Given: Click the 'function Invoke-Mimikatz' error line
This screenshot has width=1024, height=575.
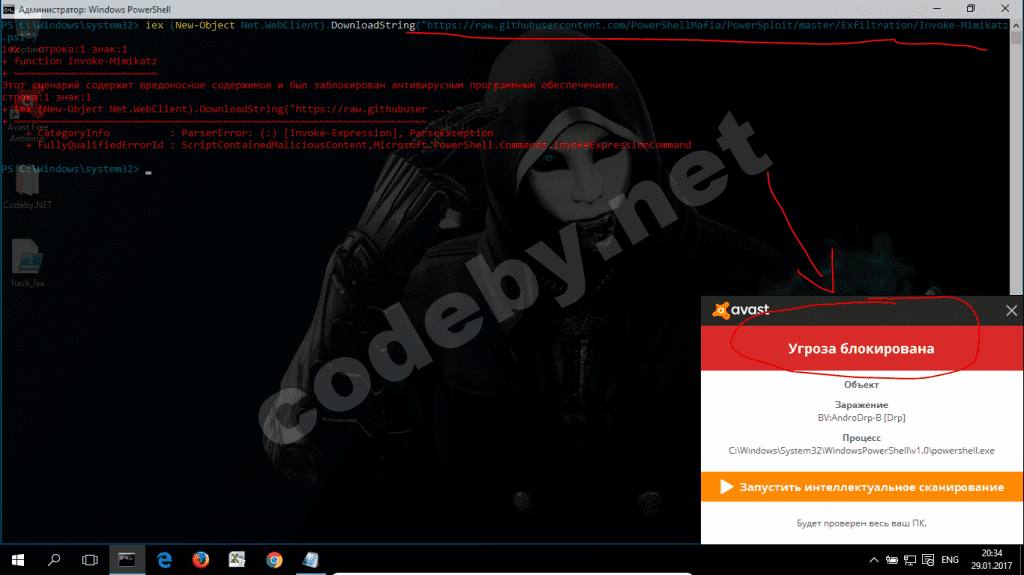Looking at the screenshot, I should [80, 61].
